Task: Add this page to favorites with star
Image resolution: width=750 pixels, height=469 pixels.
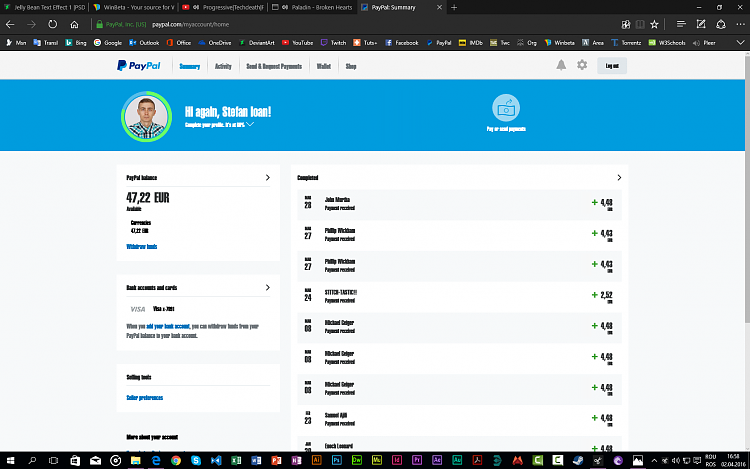Action: pos(654,24)
